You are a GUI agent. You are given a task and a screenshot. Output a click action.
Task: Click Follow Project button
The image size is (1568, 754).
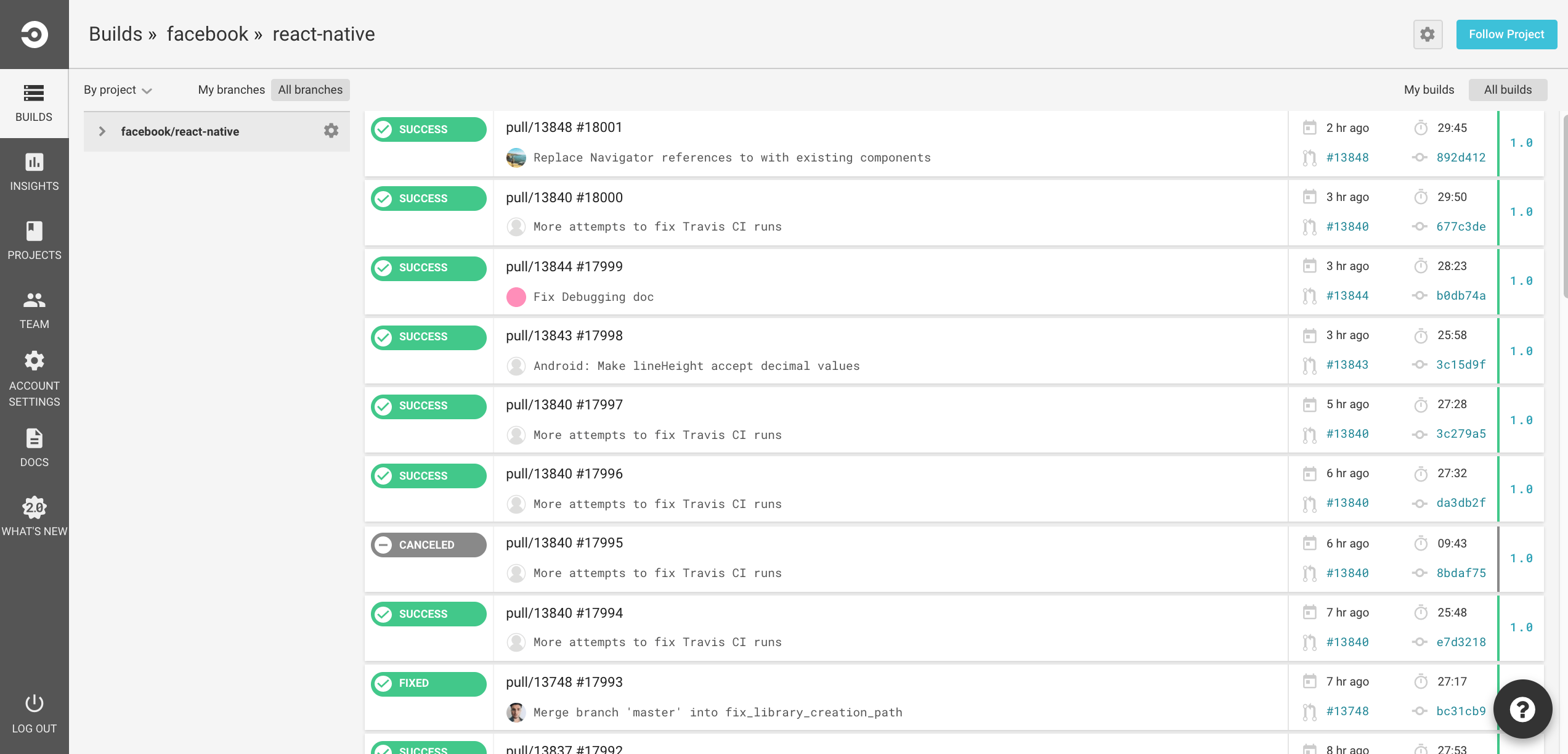point(1506,35)
